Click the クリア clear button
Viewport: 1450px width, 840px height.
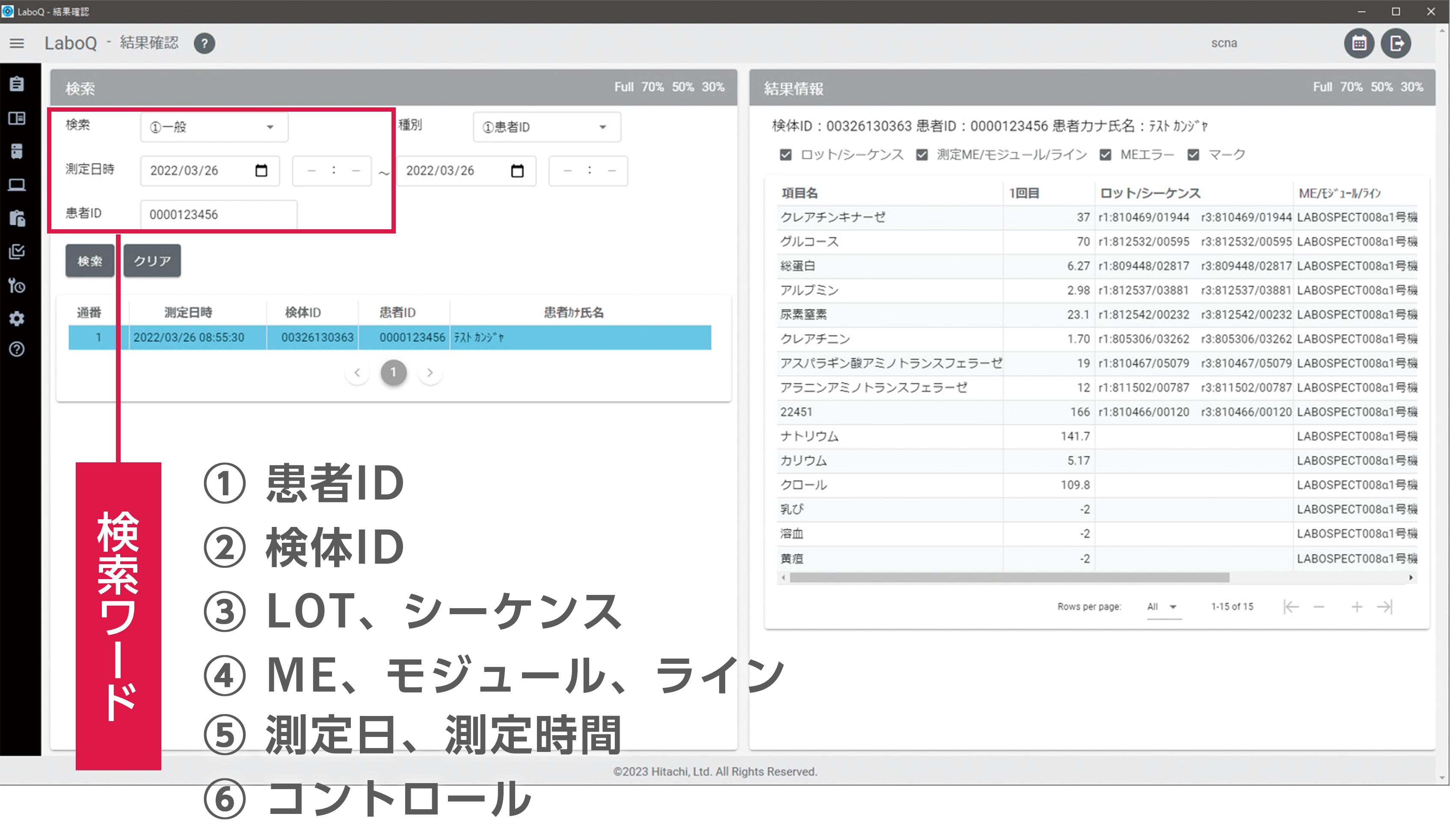coord(152,260)
